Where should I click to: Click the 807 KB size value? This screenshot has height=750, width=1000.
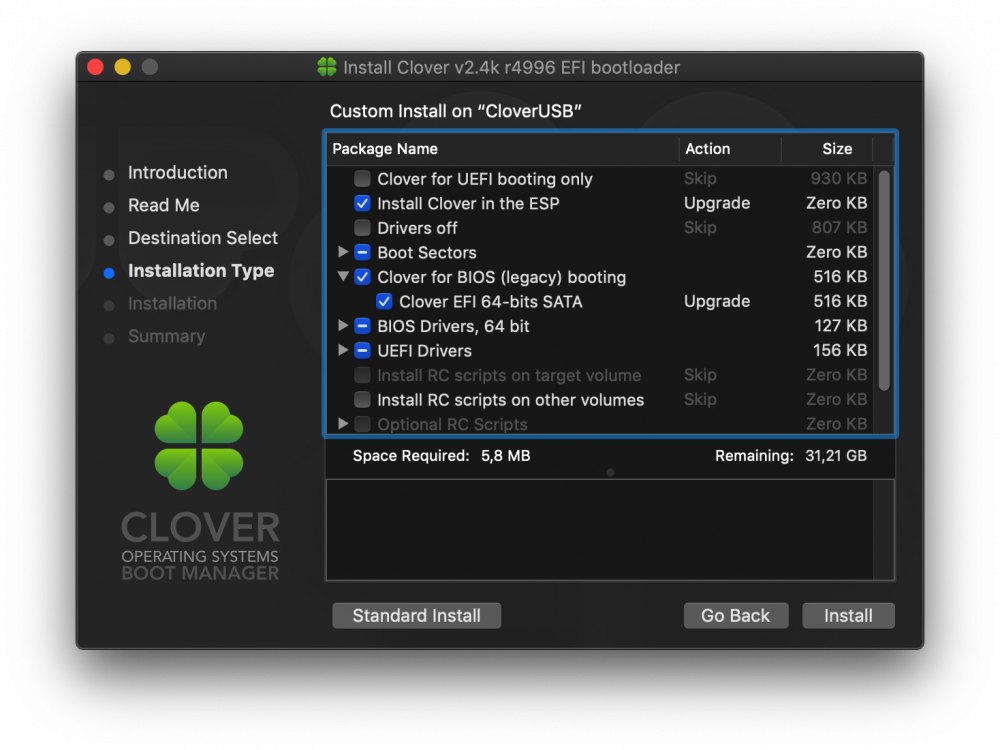(839, 228)
